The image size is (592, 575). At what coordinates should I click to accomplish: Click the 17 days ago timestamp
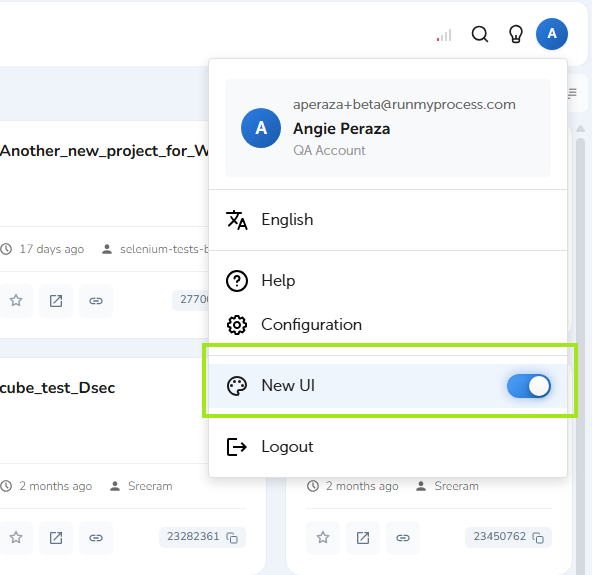click(52, 249)
